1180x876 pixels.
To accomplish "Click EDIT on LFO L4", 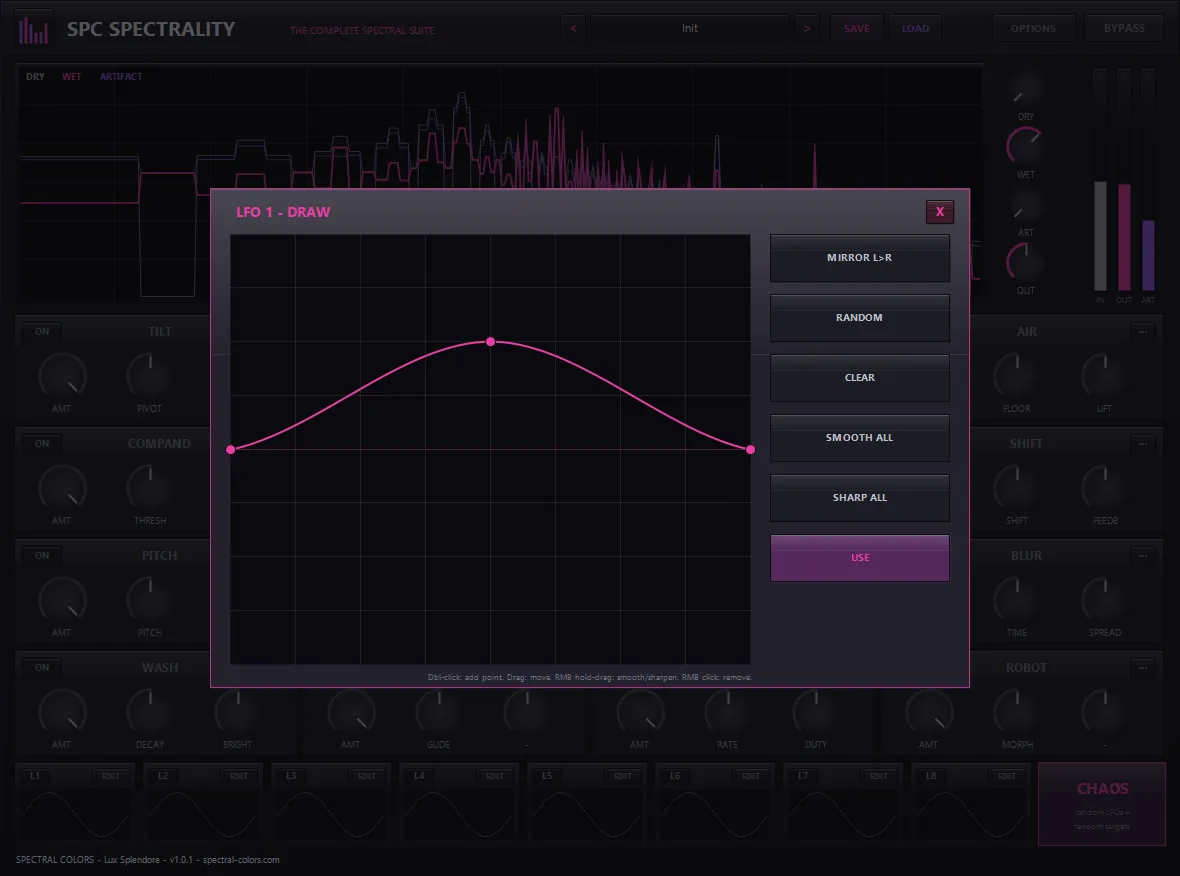I will 494,776.
